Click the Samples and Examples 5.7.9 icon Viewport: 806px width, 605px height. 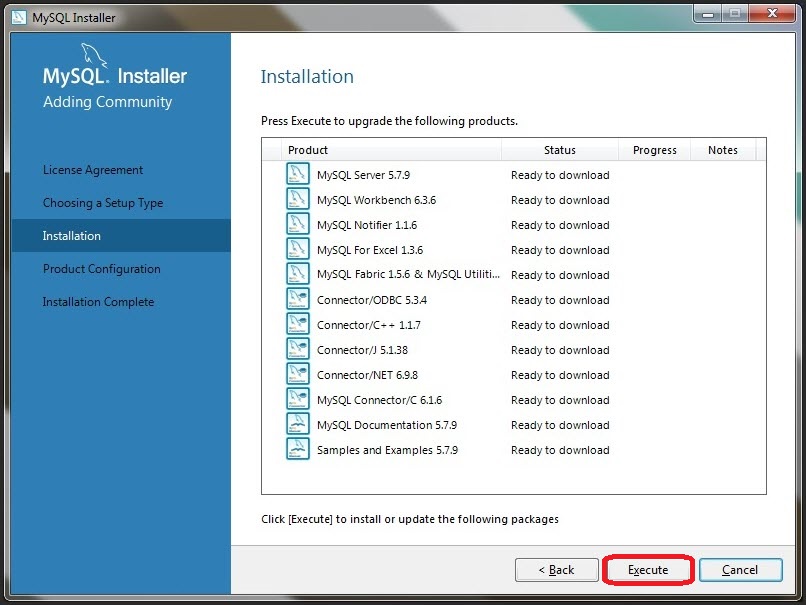pos(298,449)
